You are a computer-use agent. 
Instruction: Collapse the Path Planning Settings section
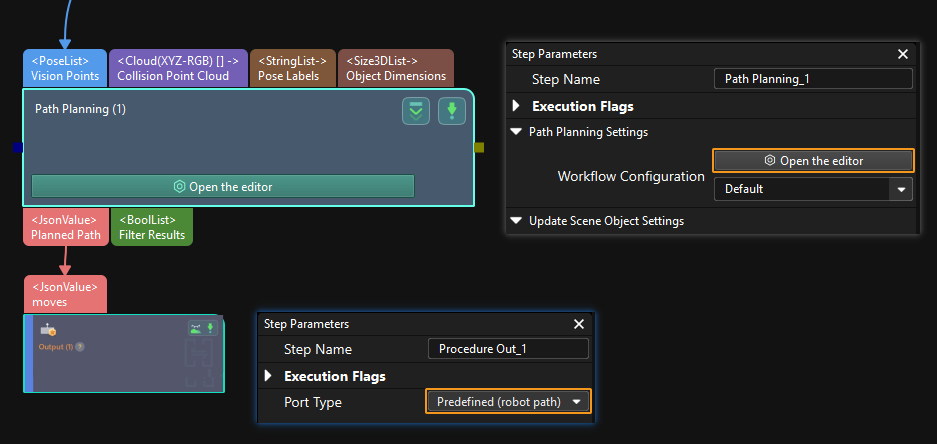516,132
